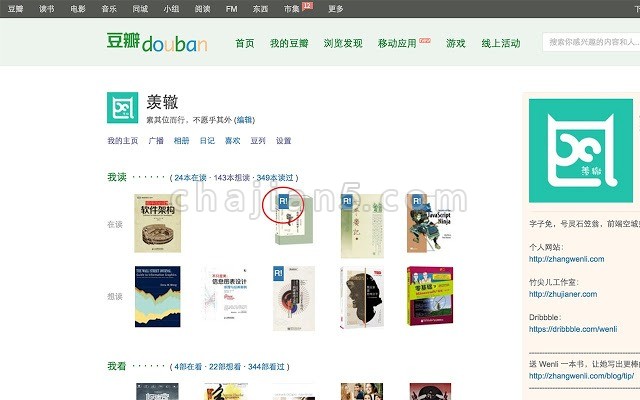Viewport: 640px width, 400px height.
Task: Click the douban logo in the header
Action: point(157,42)
